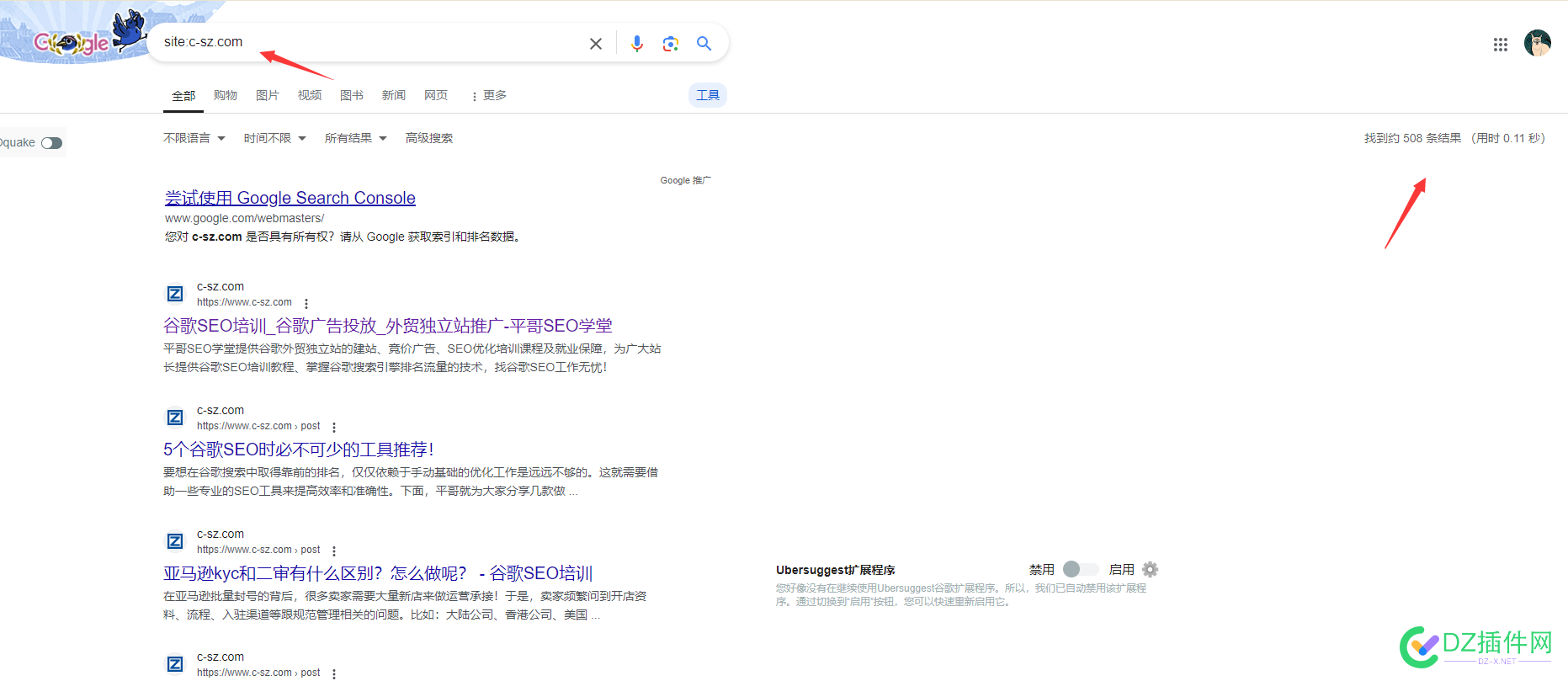This screenshot has height=681, width=1568.
Task: Switch to the 网页 tab
Action: click(x=436, y=96)
